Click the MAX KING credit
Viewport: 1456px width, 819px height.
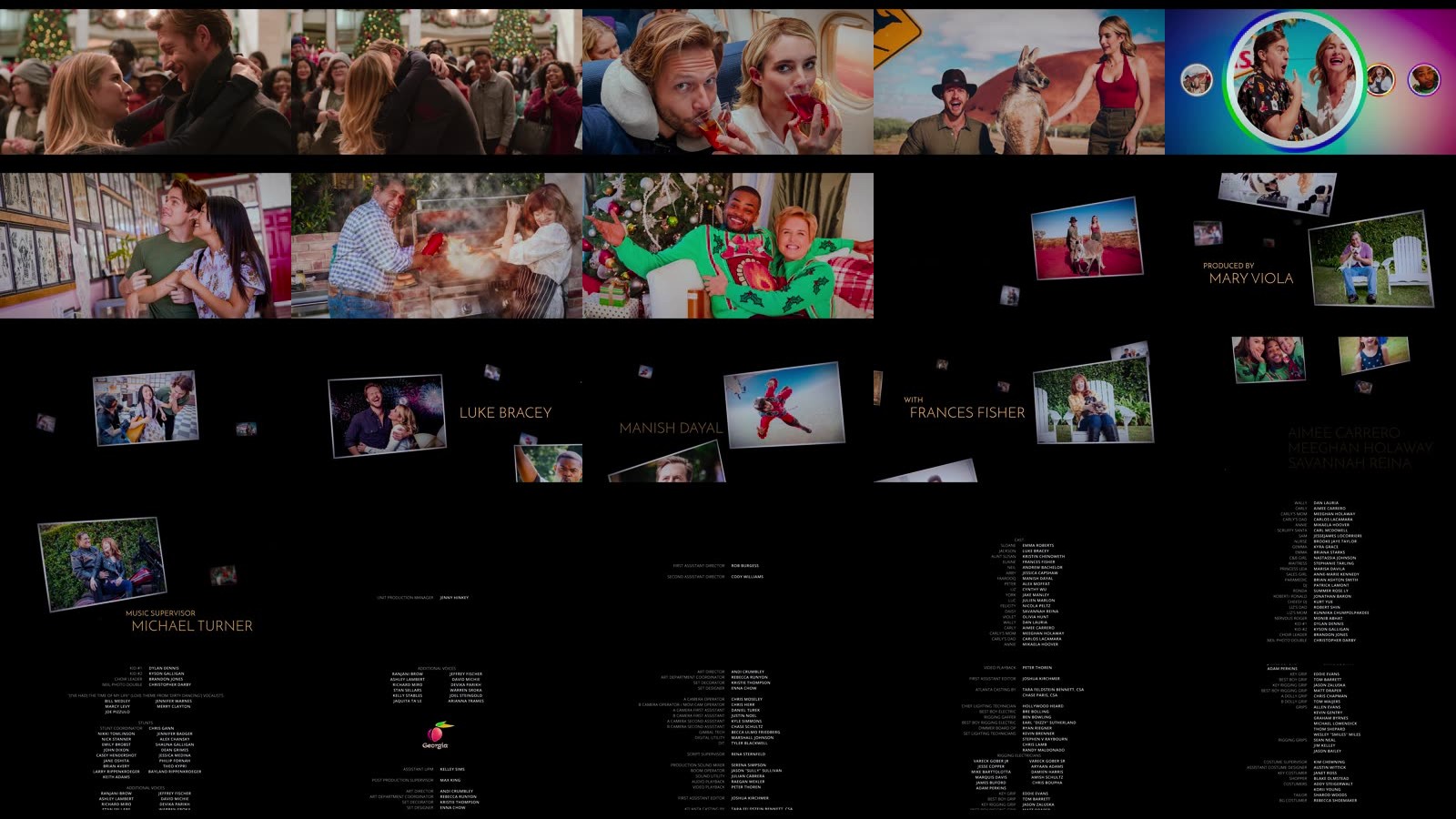coord(450,781)
